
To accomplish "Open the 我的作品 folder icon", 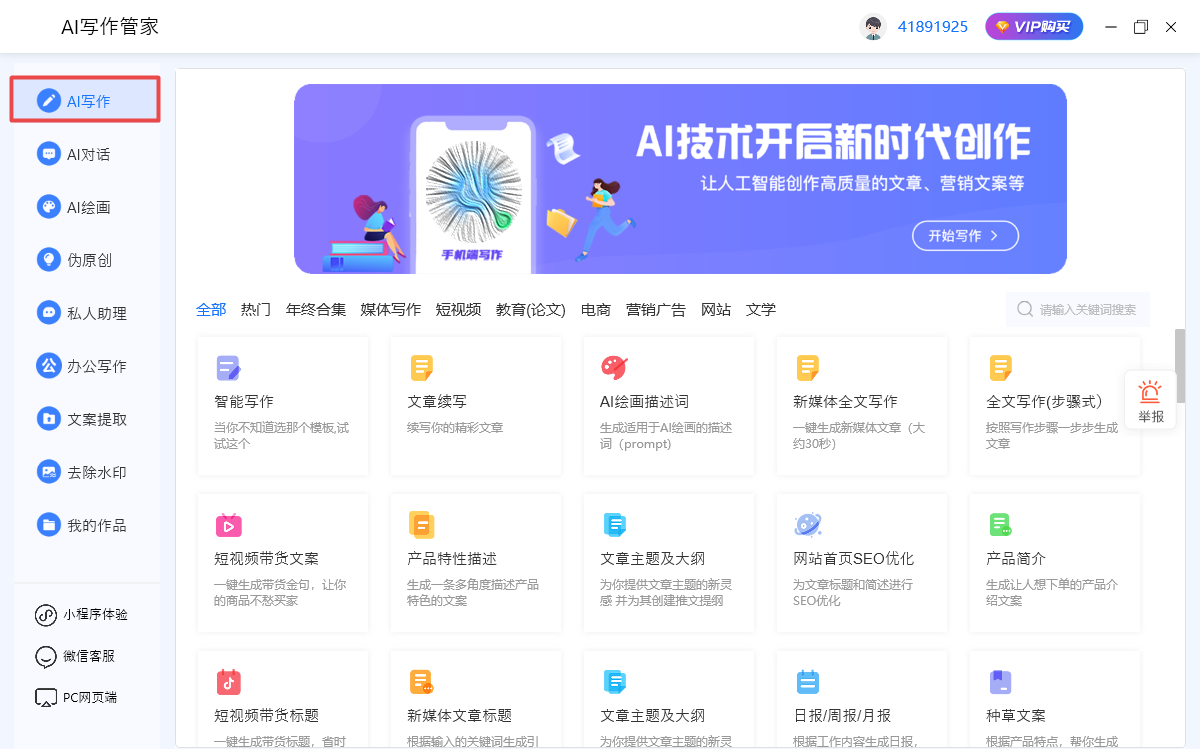I will click(48, 525).
